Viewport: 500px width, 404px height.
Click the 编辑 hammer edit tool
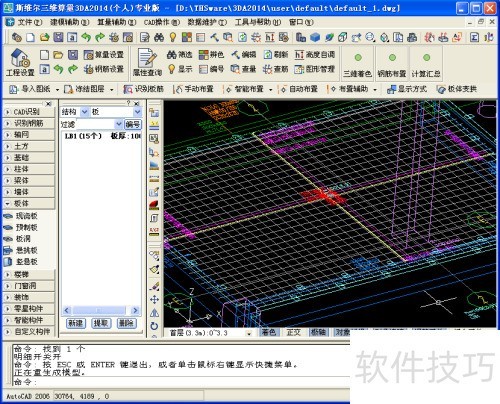[243, 55]
